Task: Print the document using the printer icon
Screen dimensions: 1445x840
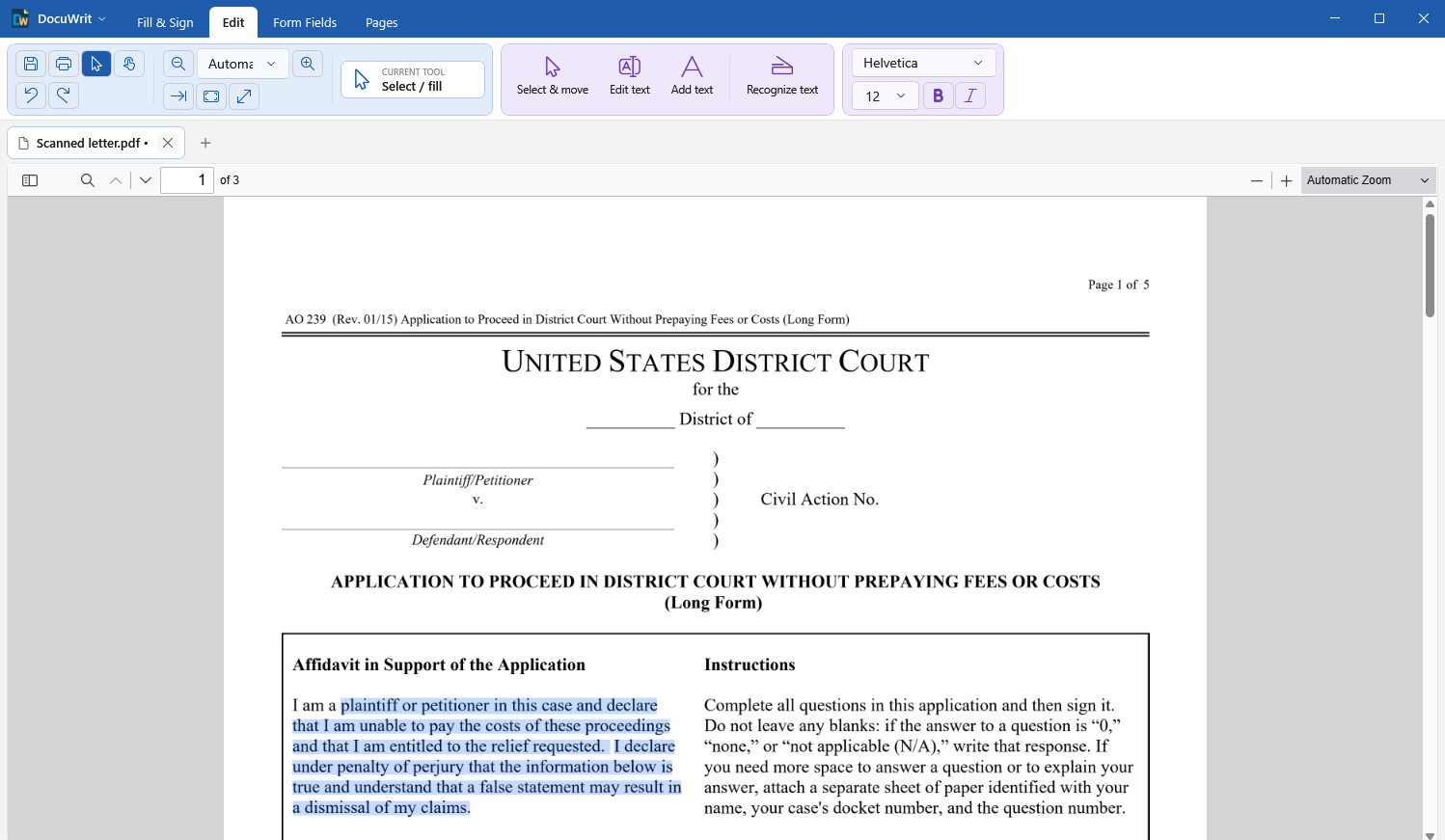Action: tap(64, 64)
